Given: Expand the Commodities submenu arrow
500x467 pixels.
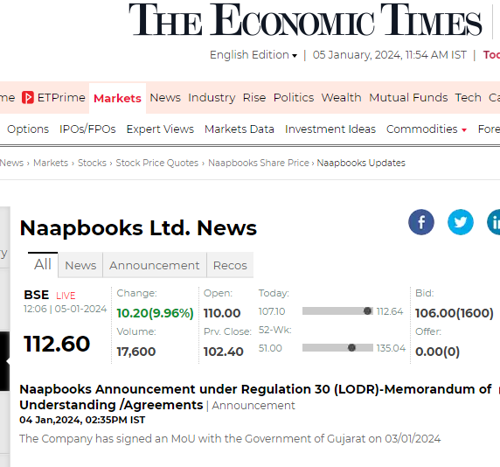Looking at the screenshot, I should (464, 130).
